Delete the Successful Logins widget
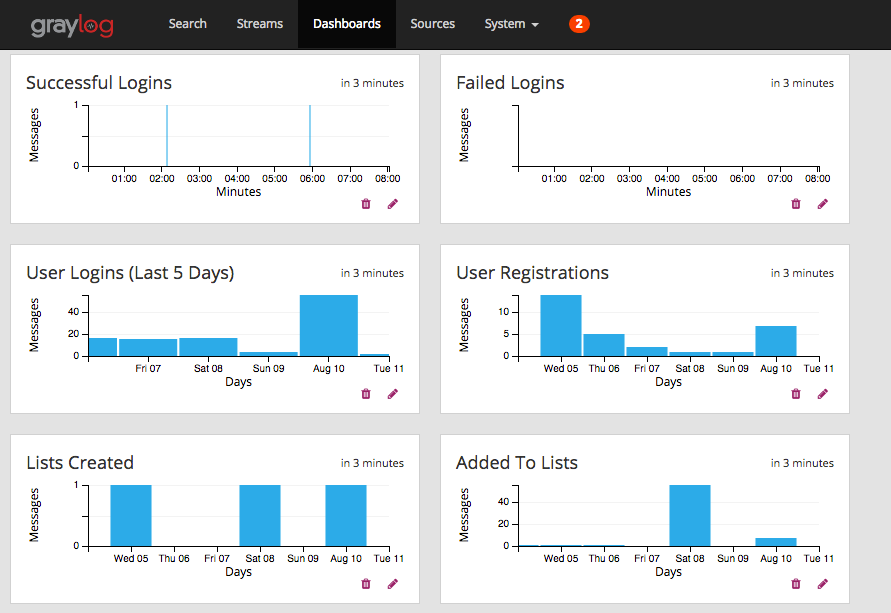This screenshot has height=613, width=891. [x=366, y=204]
